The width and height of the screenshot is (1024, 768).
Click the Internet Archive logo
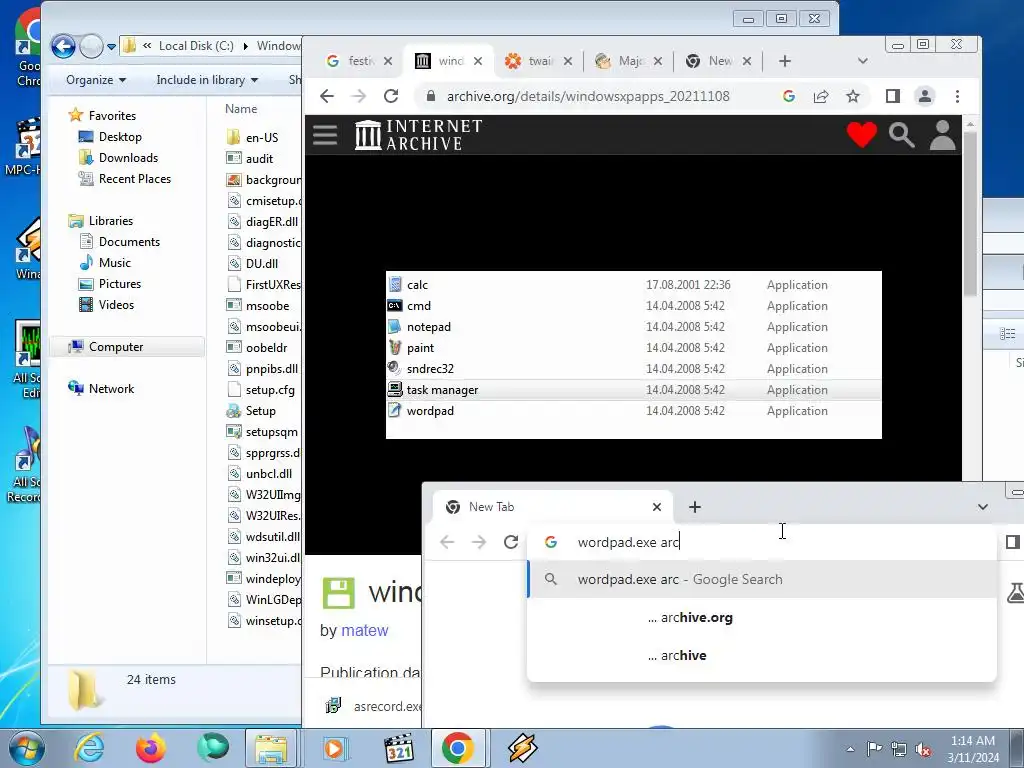[x=418, y=135]
